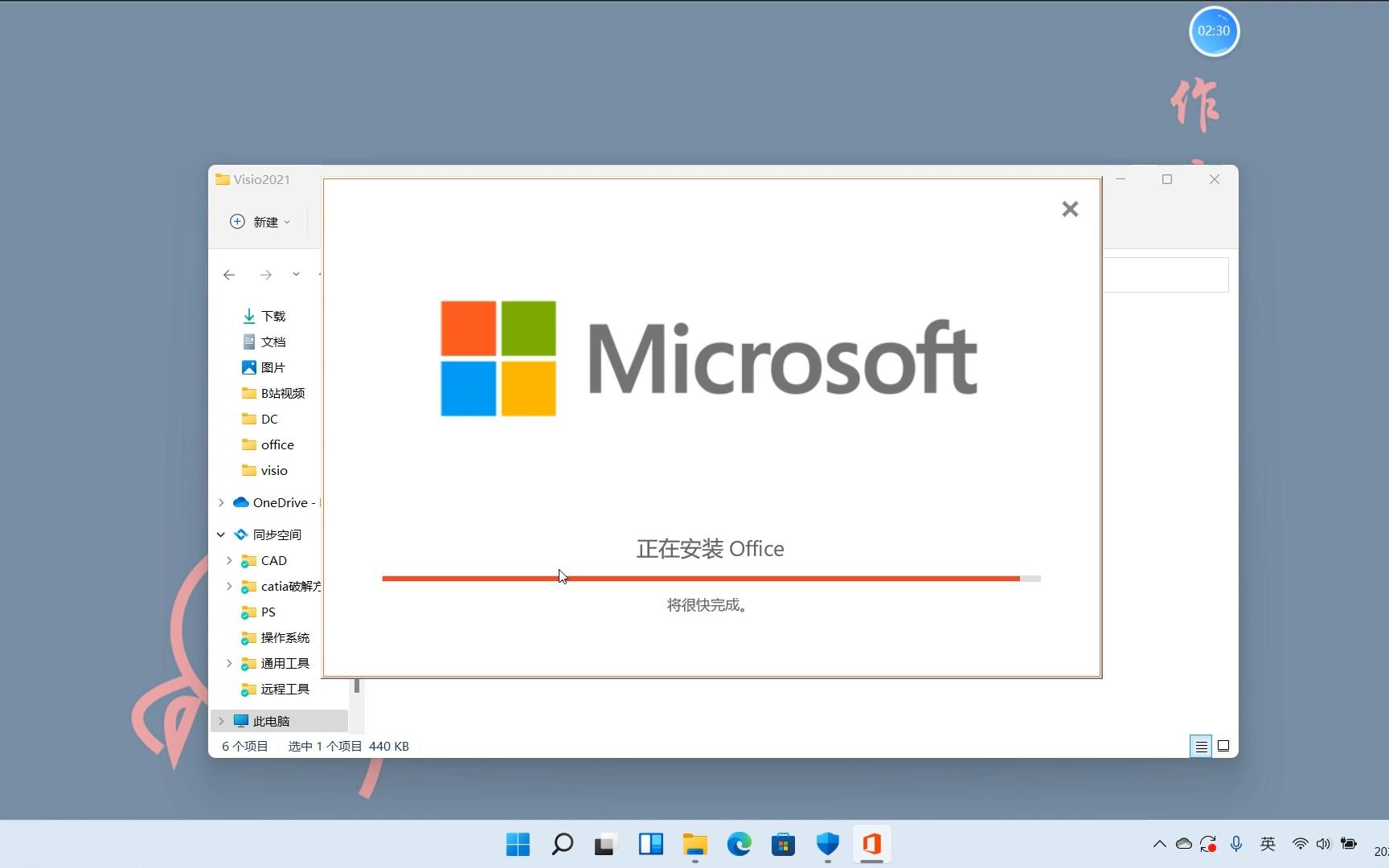Expand the OneDrive tree node
This screenshot has width=1389, height=868.
(221, 502)
